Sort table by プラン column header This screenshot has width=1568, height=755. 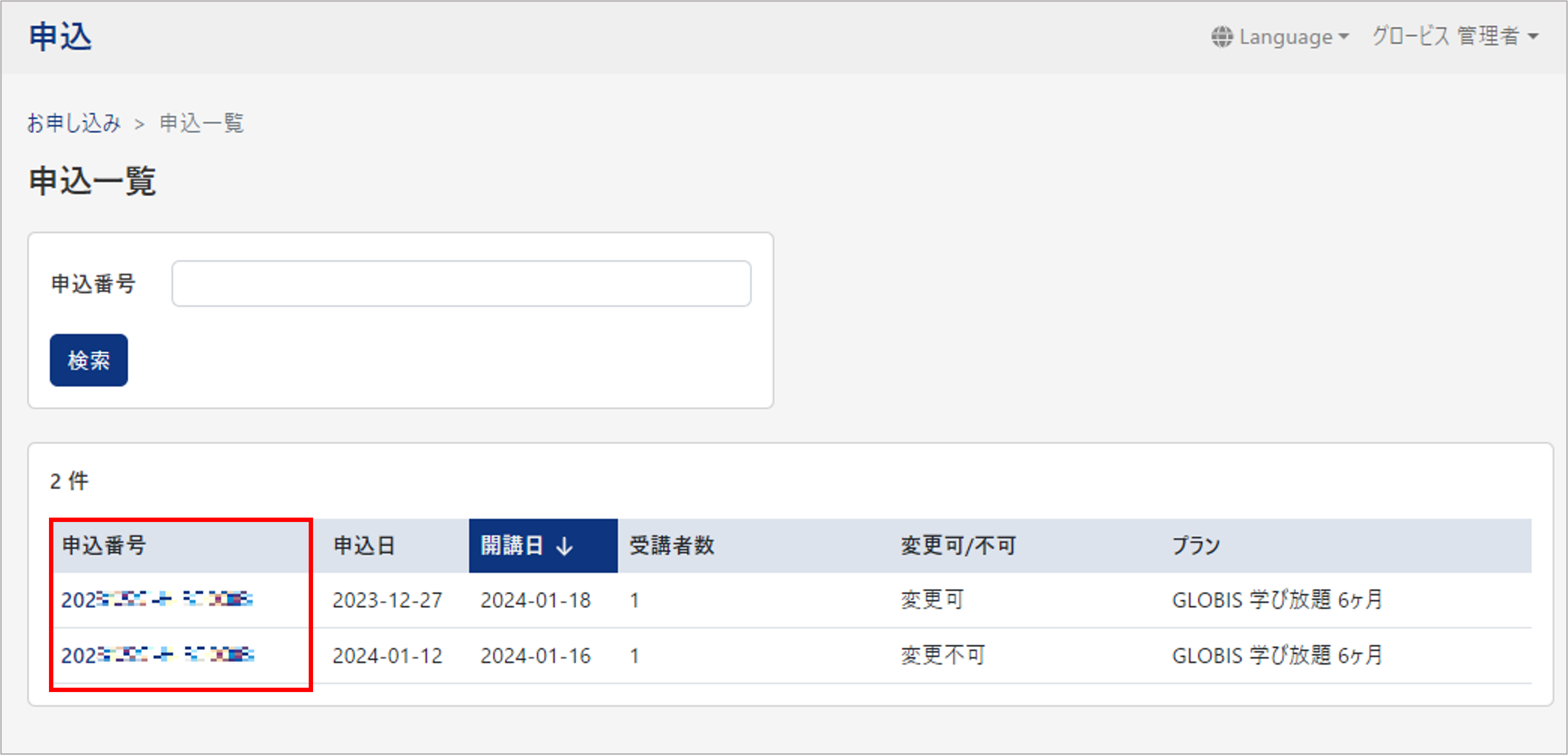[1195, 545]
